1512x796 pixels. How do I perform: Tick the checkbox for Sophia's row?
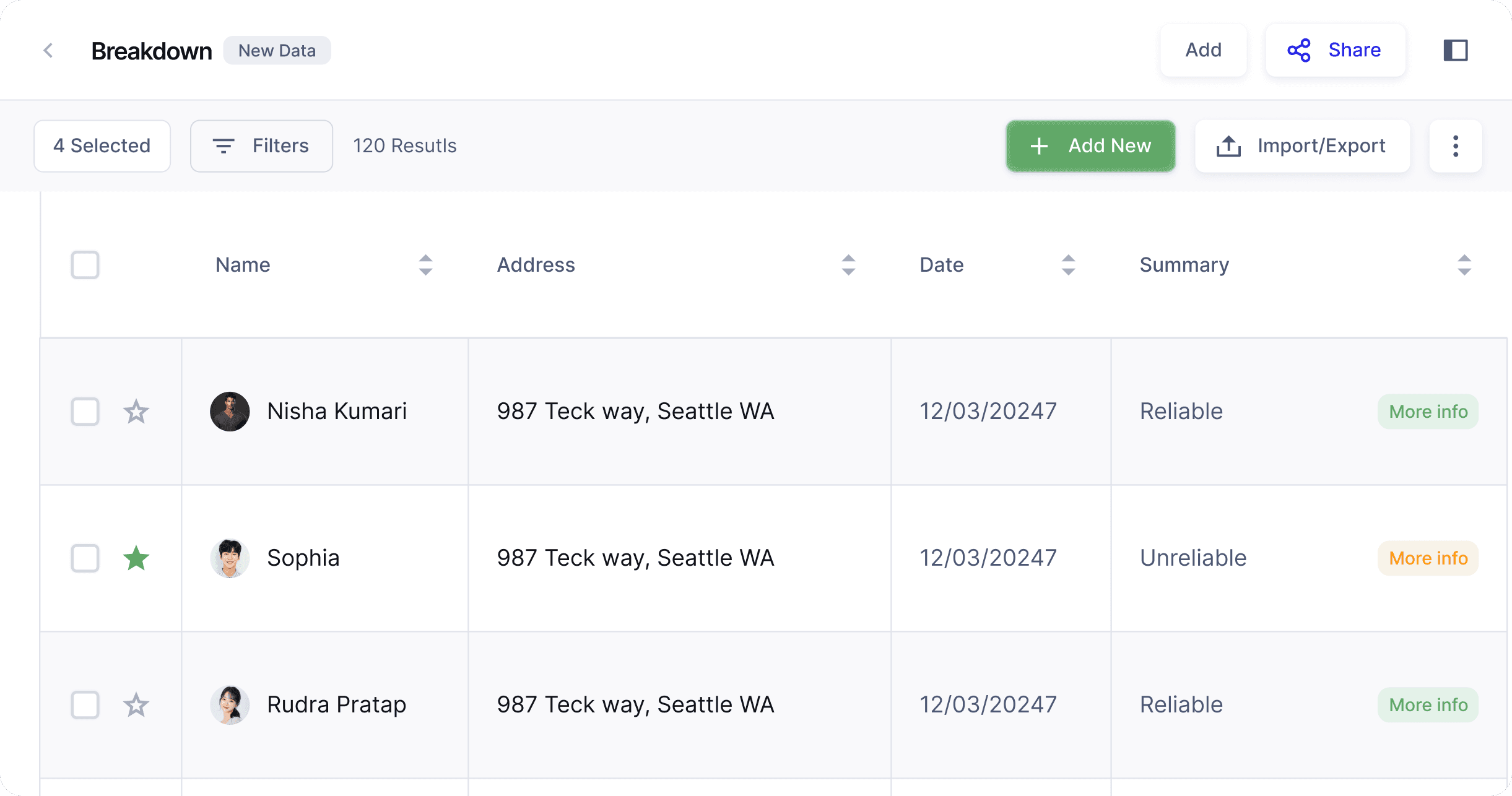pos(85,558)
